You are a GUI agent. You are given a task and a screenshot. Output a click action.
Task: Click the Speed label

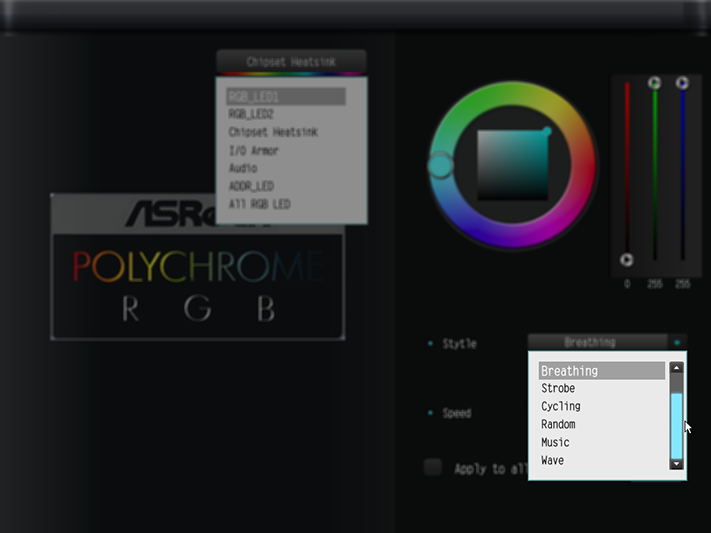(457, 413)
